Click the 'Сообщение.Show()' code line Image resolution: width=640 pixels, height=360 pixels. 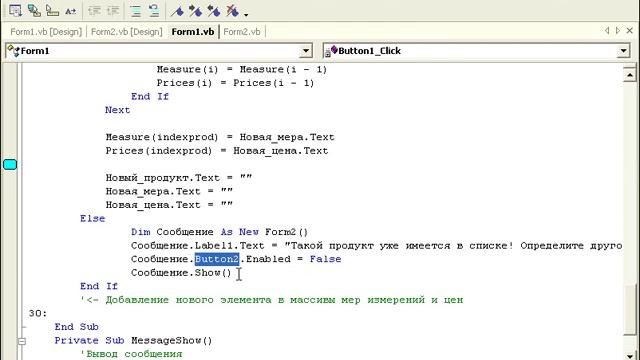tap(181, 273)
